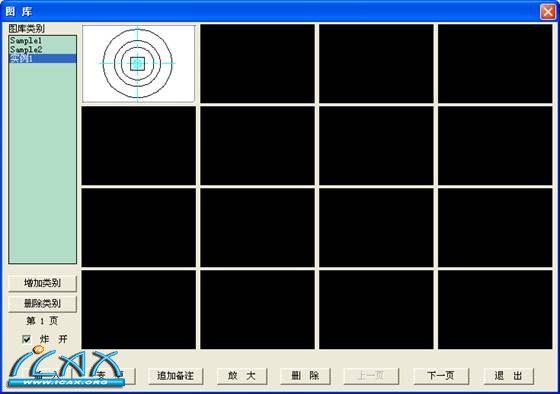Image resolution: width=560 pixels, height=394 pixels.
Task: Click the 删除 button
Action: 305,376
